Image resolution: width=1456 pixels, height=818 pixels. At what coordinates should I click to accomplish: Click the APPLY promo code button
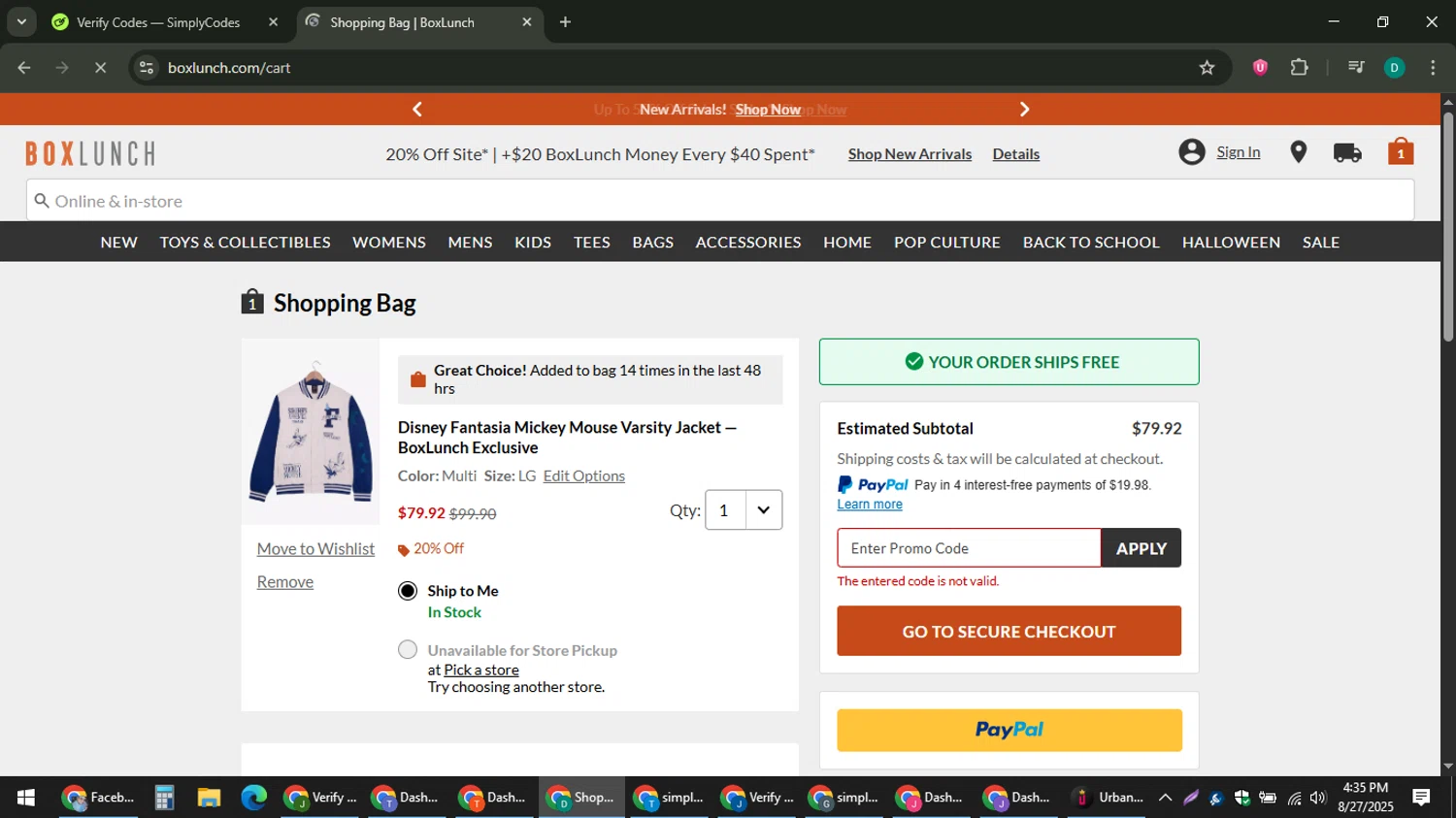(1141, 548)
